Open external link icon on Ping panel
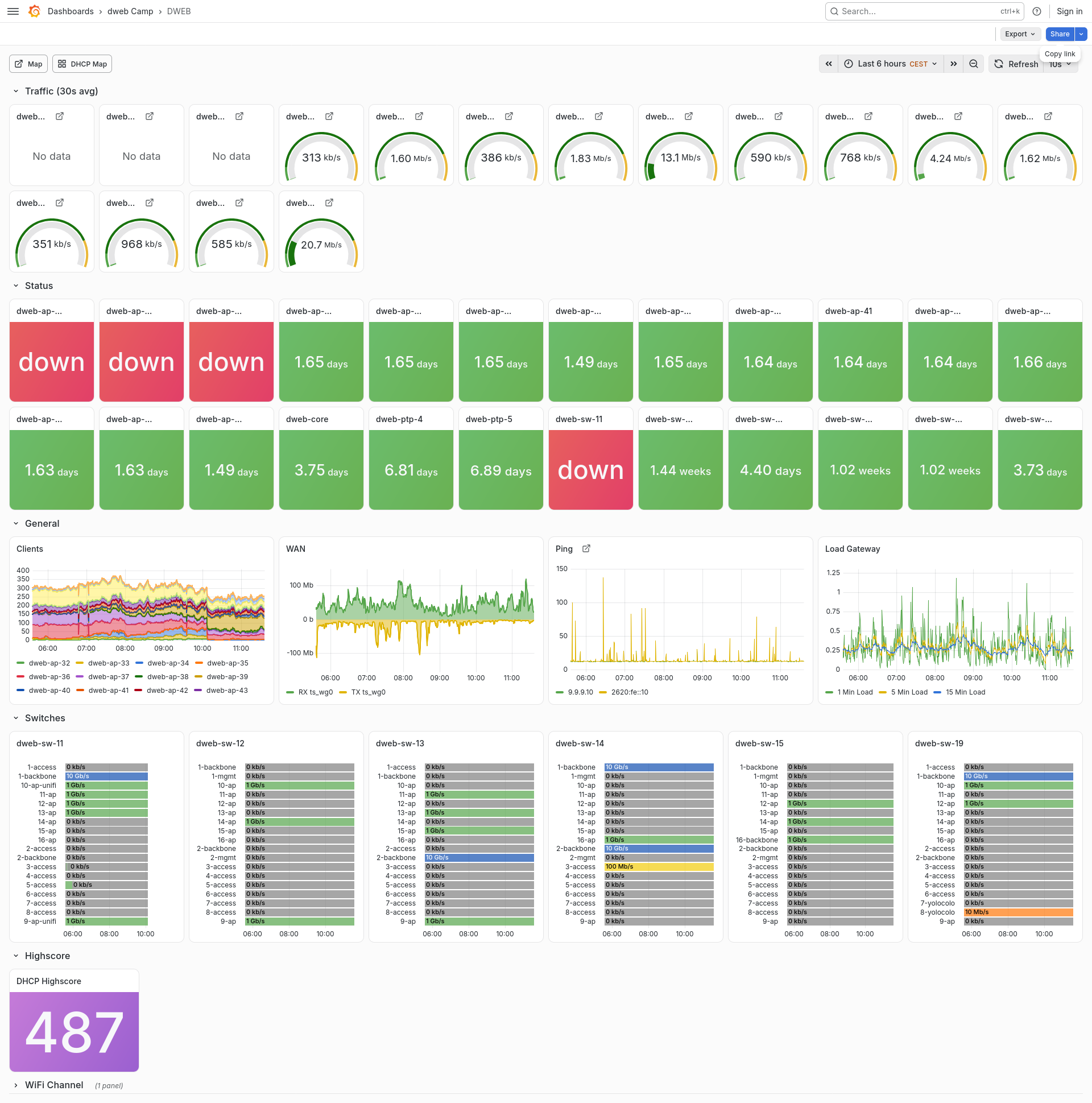The height and width of the screenshot is (1103, 1092). pyautogui.click(x=586, y=548)
